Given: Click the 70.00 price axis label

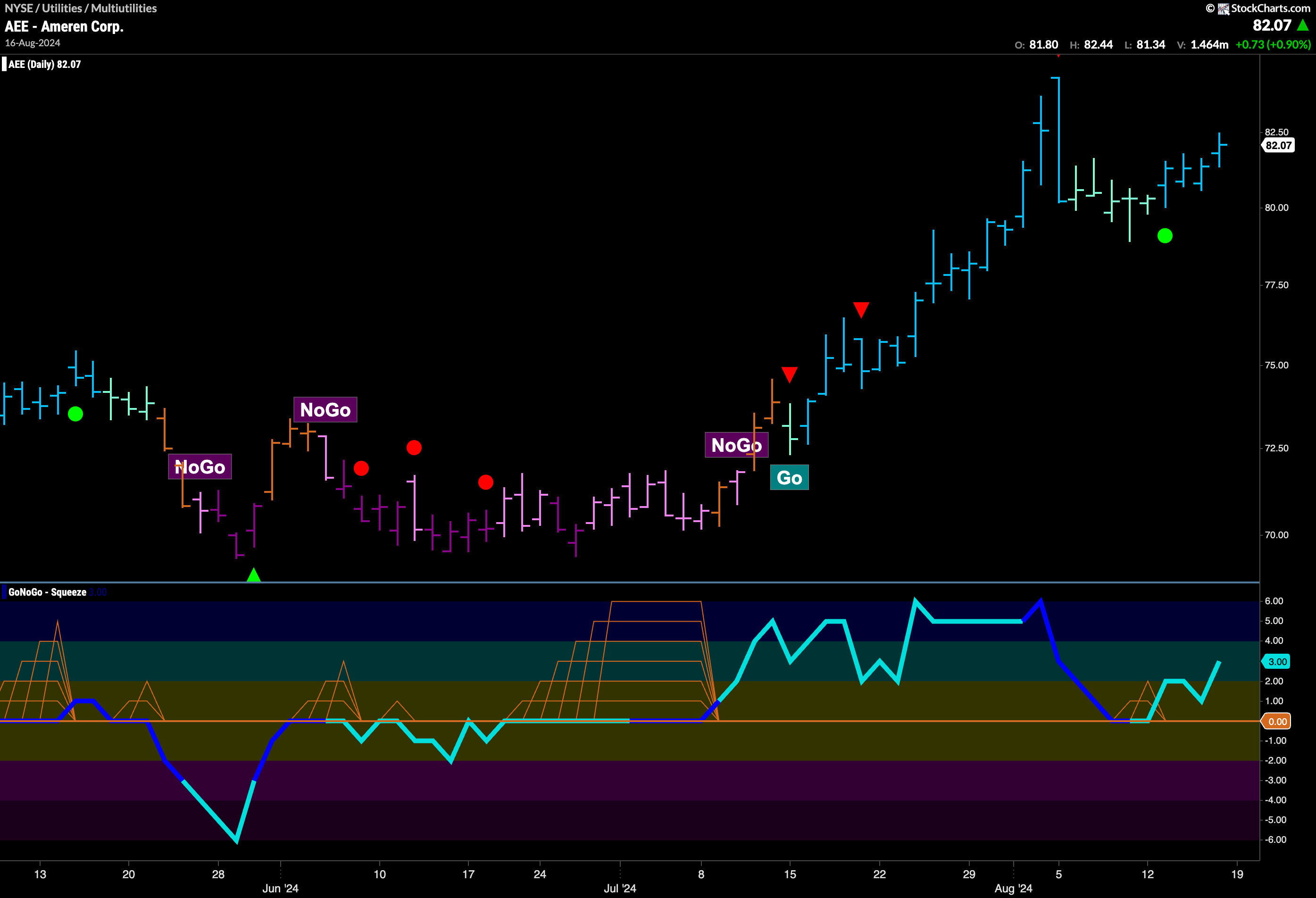Looking at the screenshot, I should click(1276, 535).
